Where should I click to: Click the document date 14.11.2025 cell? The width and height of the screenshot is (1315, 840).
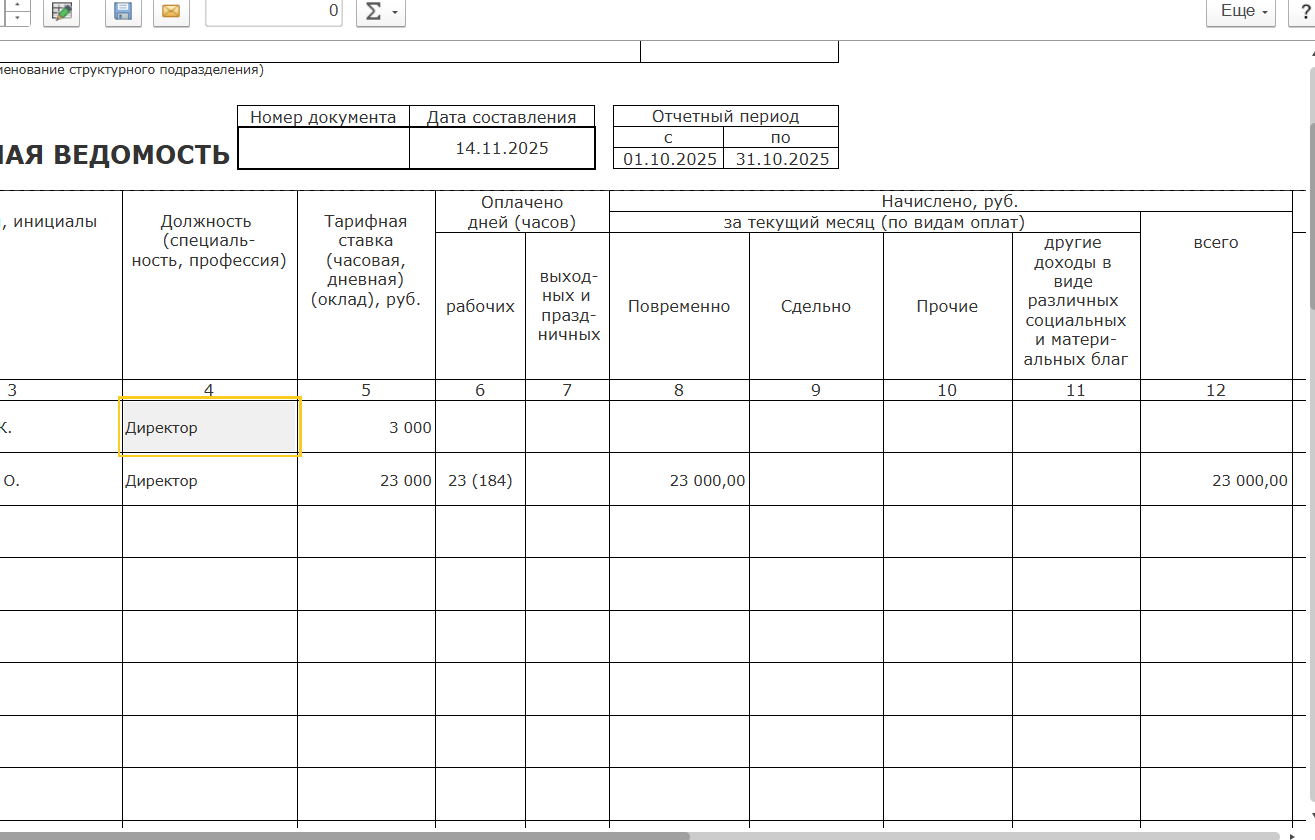point(502,148)
